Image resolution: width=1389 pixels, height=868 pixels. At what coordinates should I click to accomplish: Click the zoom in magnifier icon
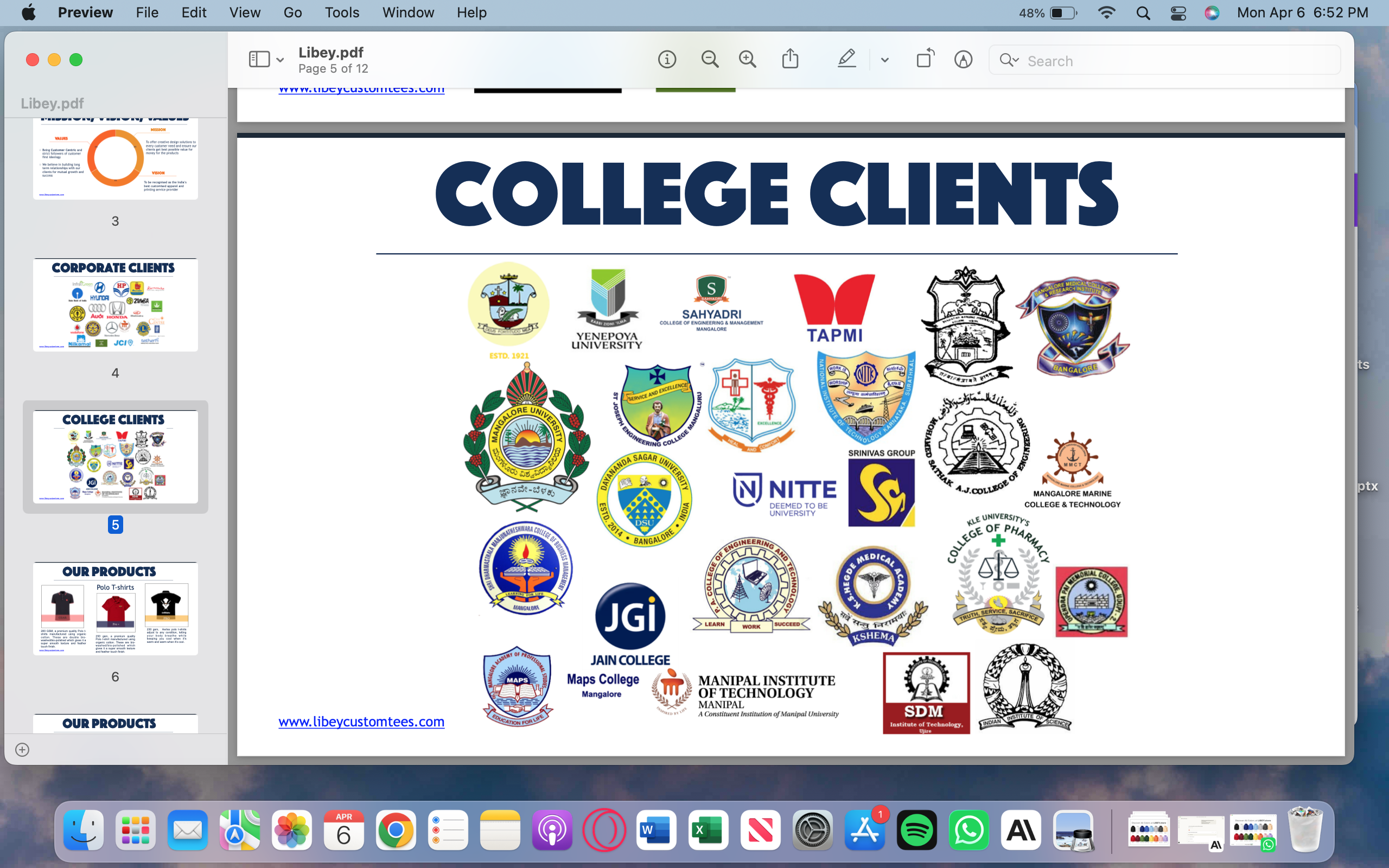[x=747, y=59]
